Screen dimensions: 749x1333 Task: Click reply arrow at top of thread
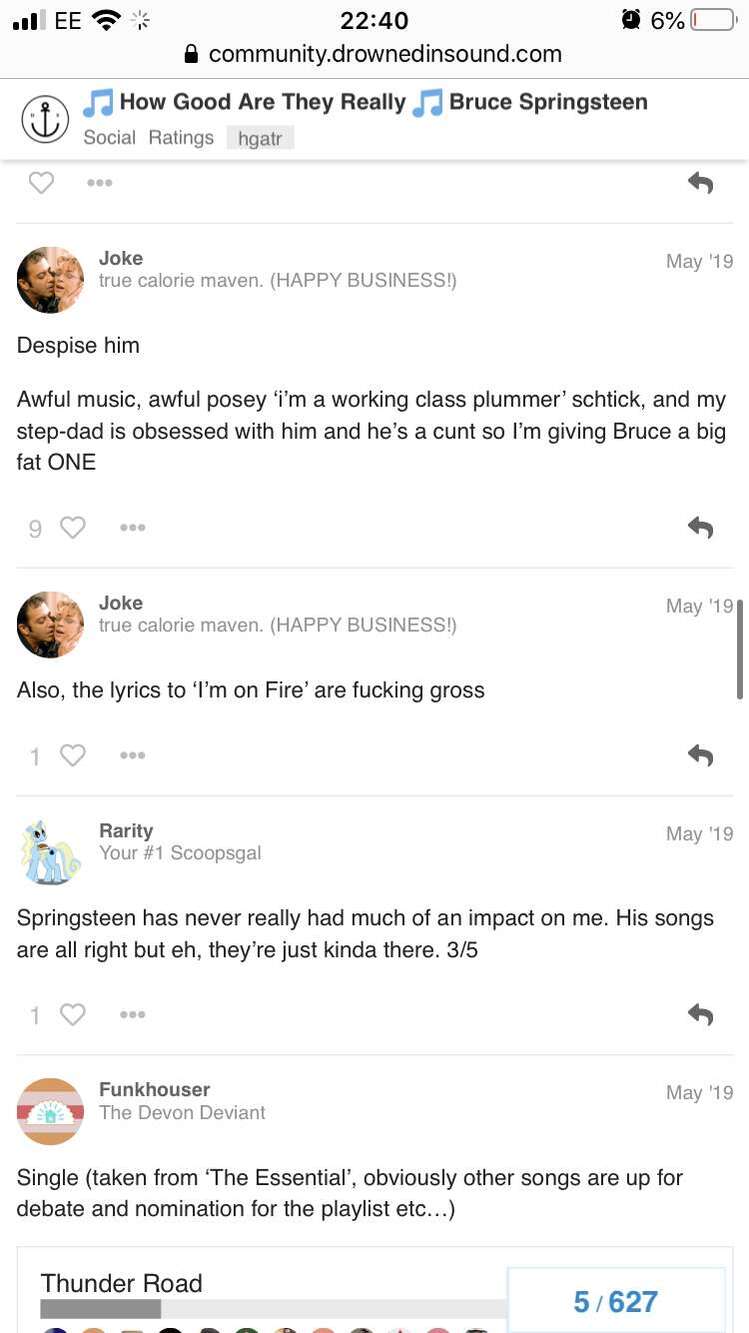(x=700, y=182)
